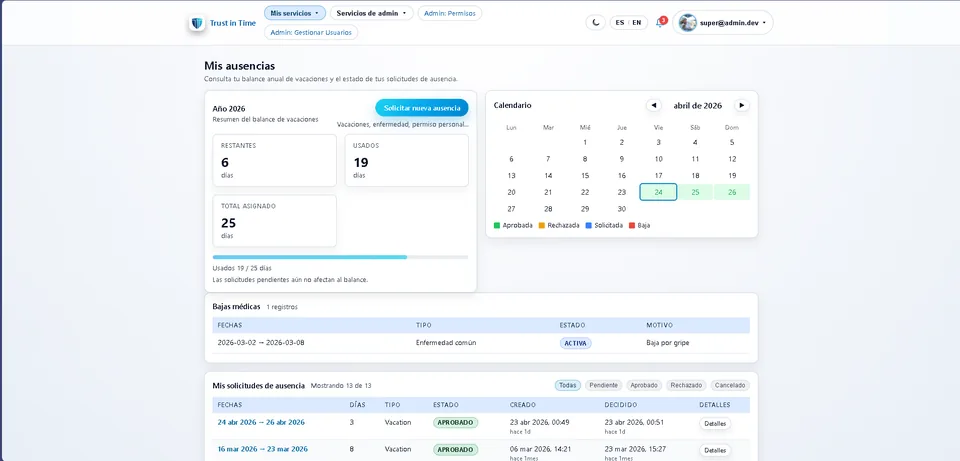The width and height of the screenshot is (960, 461).
Task: Click APROBADO badge in 24 abr row
Action: [x=456, y=422]
